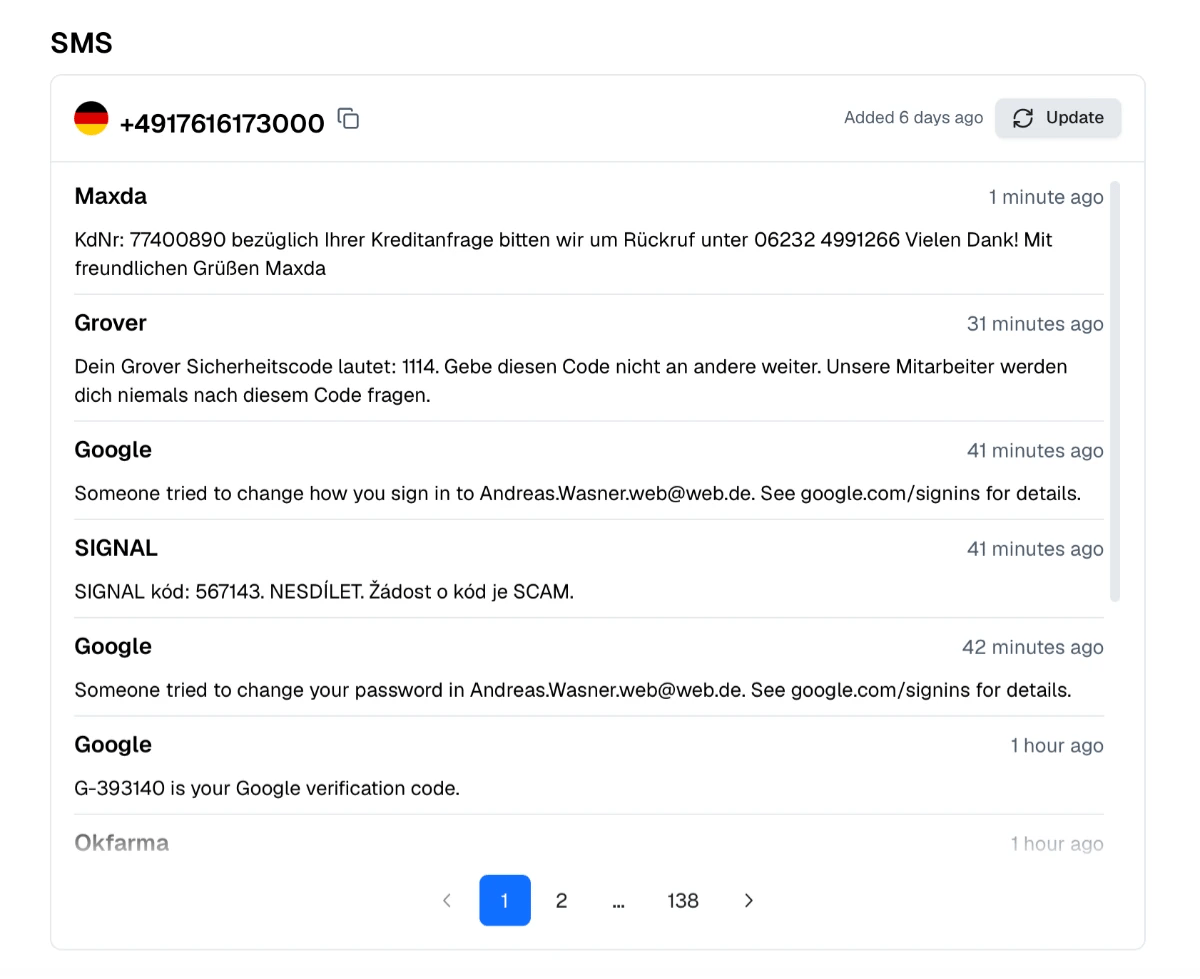Click the 'change your password' message

[x=573, y=690]
